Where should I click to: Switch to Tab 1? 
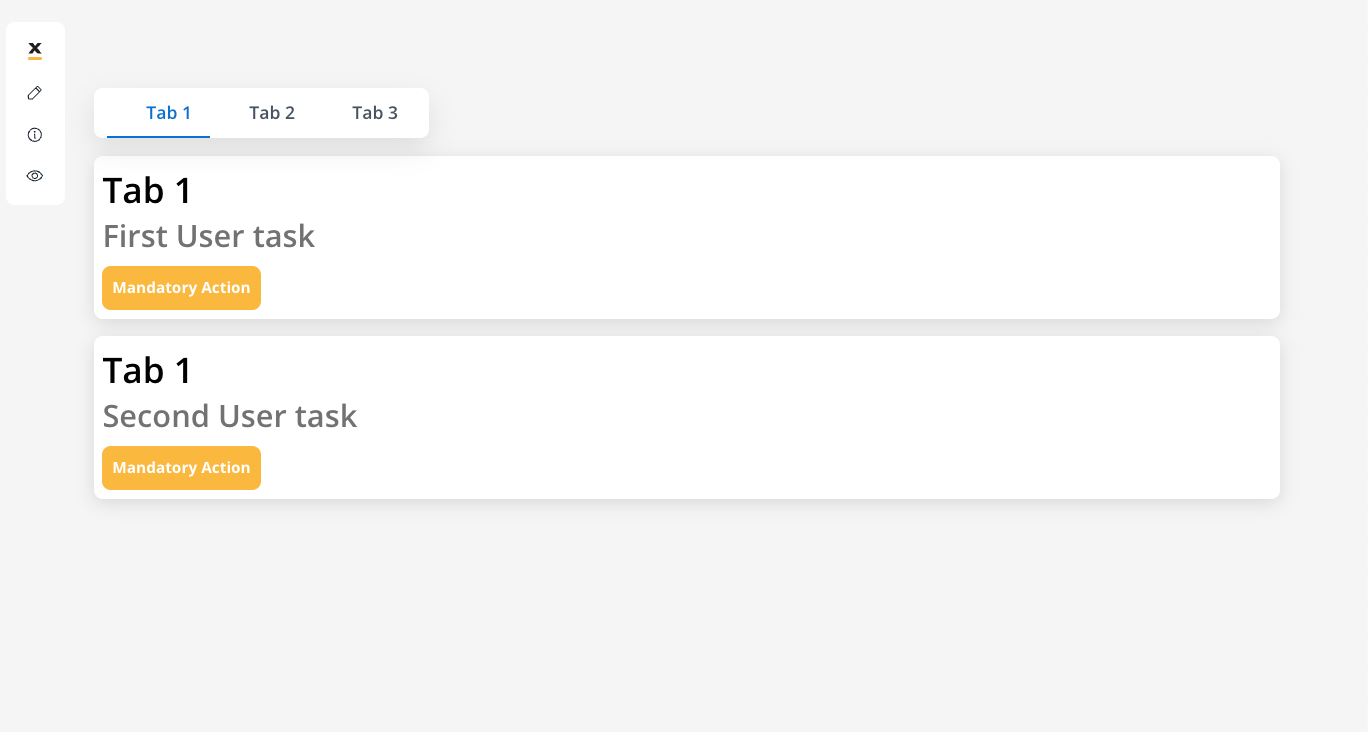(168, 113)
